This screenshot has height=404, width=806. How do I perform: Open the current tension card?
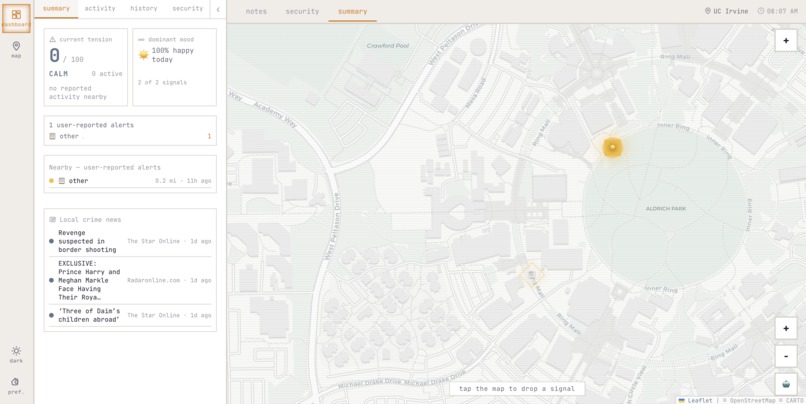tap(86, 67)
